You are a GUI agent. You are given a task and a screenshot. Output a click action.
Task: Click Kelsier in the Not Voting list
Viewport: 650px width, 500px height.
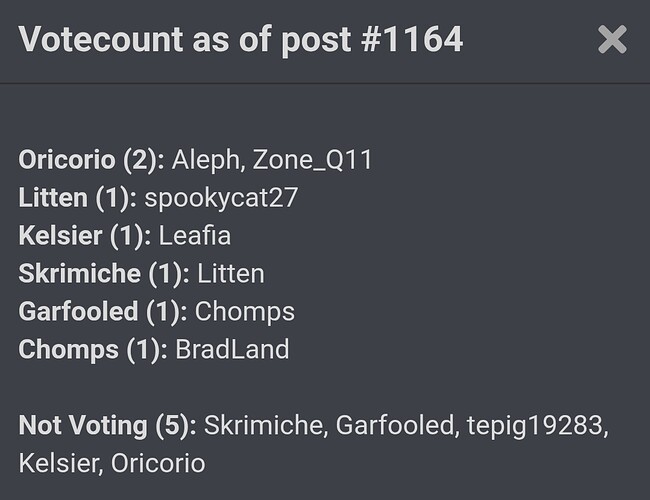point(61,464)
